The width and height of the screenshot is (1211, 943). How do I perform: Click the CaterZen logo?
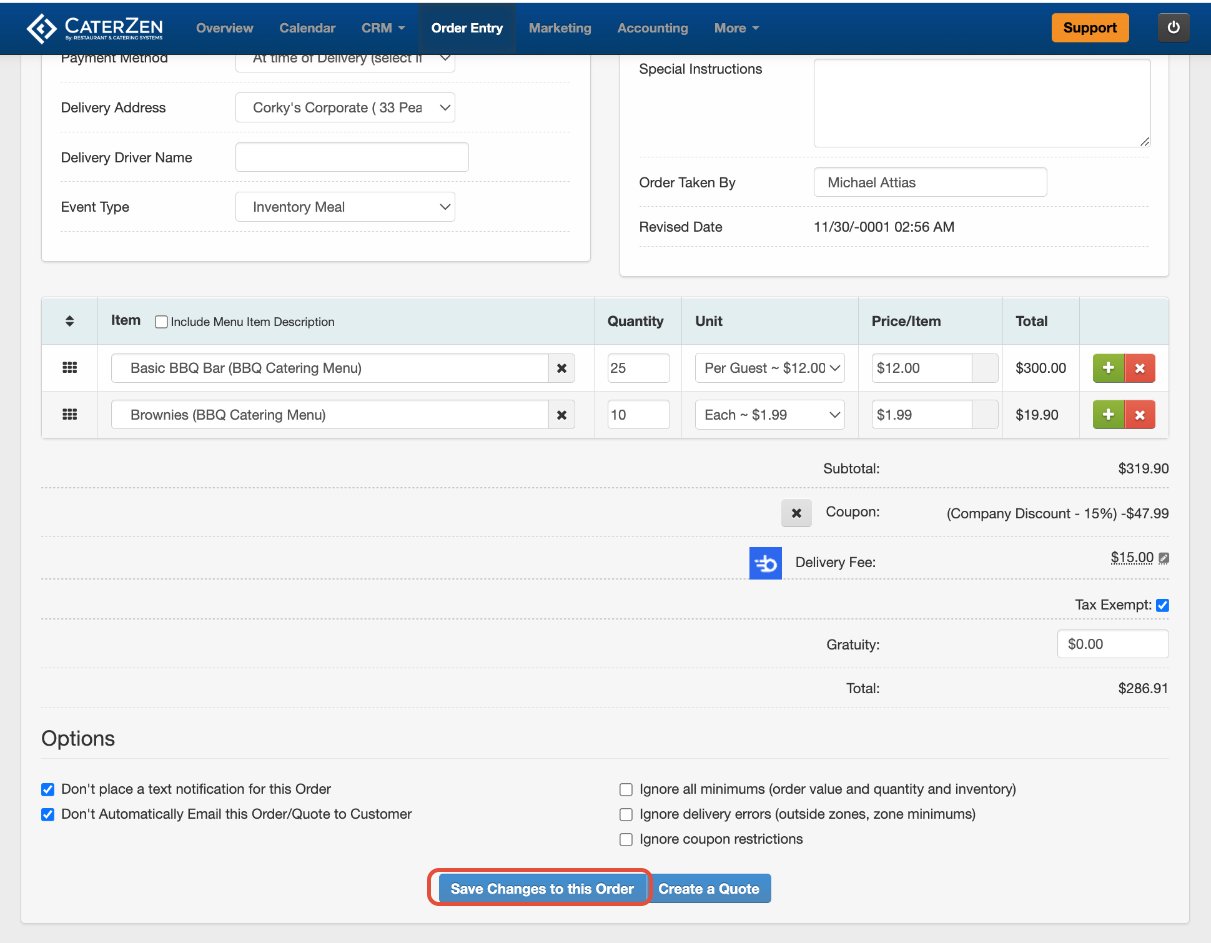tap(94, 28)
